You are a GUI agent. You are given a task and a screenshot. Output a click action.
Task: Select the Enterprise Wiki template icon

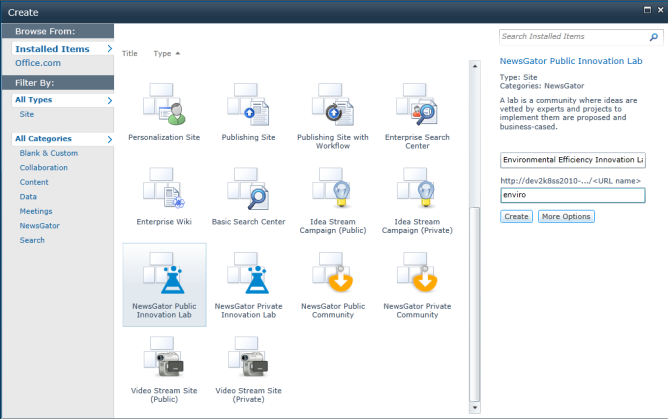tap(165, 189)
